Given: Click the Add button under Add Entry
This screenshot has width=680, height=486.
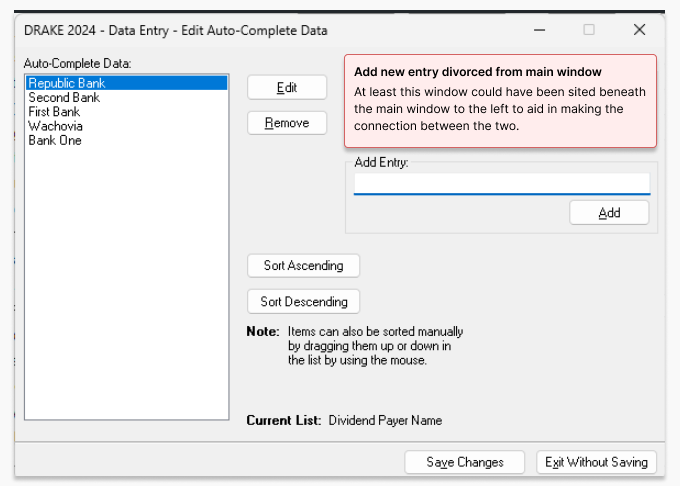Looking at the screenshot, I should tap(609, 213).
